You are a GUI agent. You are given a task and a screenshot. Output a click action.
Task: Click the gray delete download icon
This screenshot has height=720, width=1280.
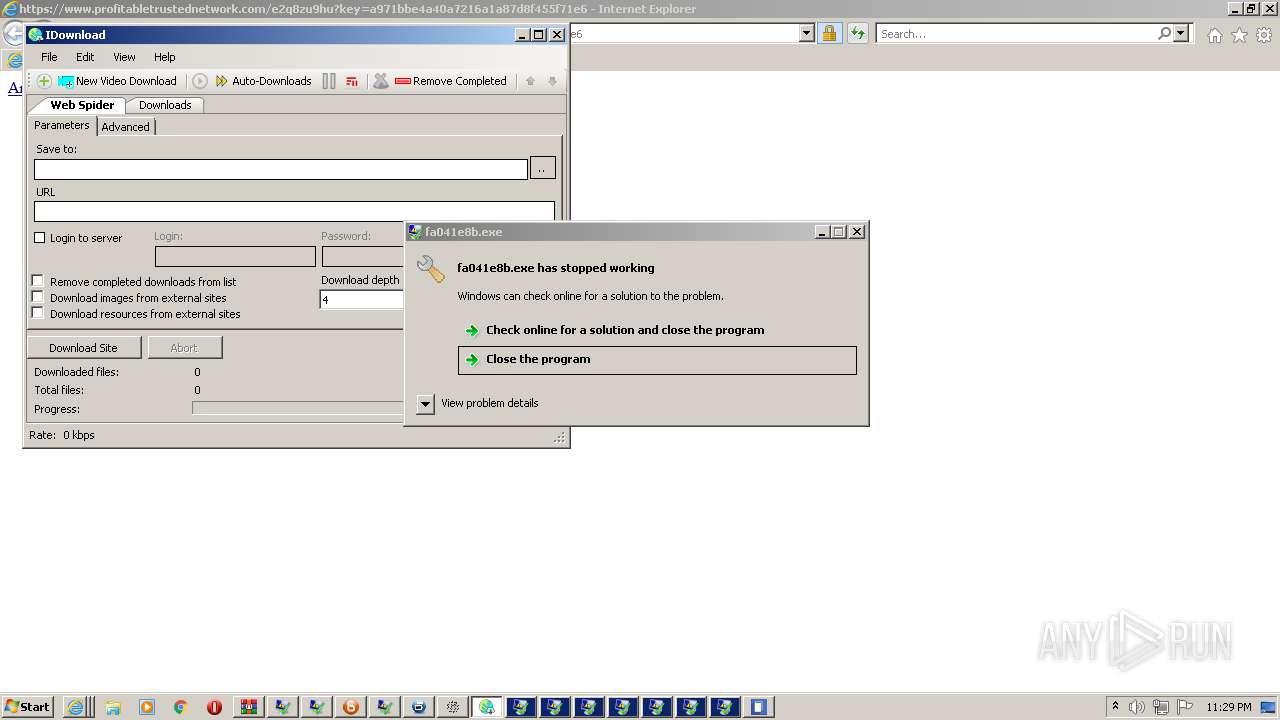pyautogui.click(x=381, y=81)
